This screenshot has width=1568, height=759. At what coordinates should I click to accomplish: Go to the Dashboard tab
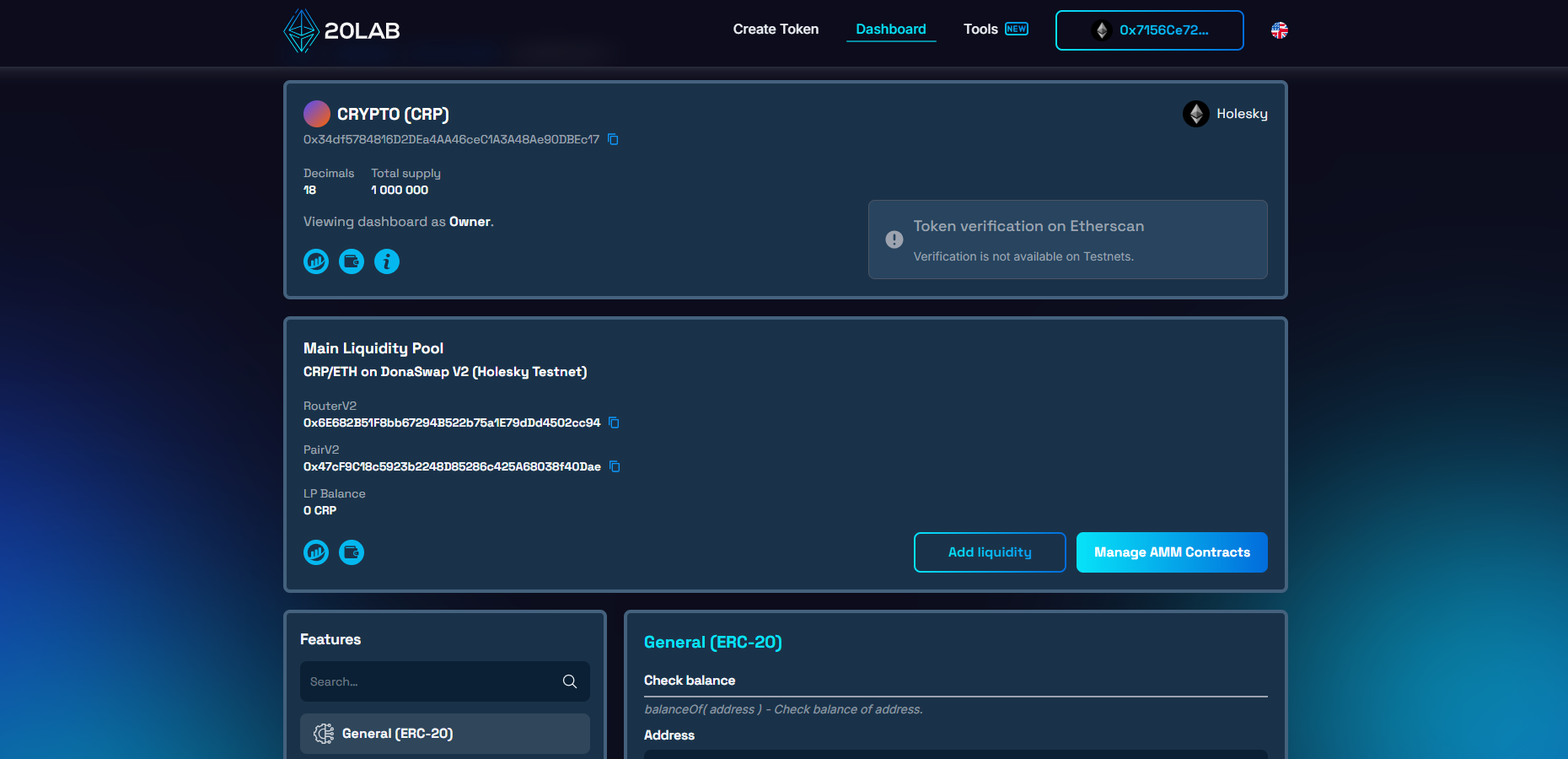pyautogui.click(x=891, y=30)
